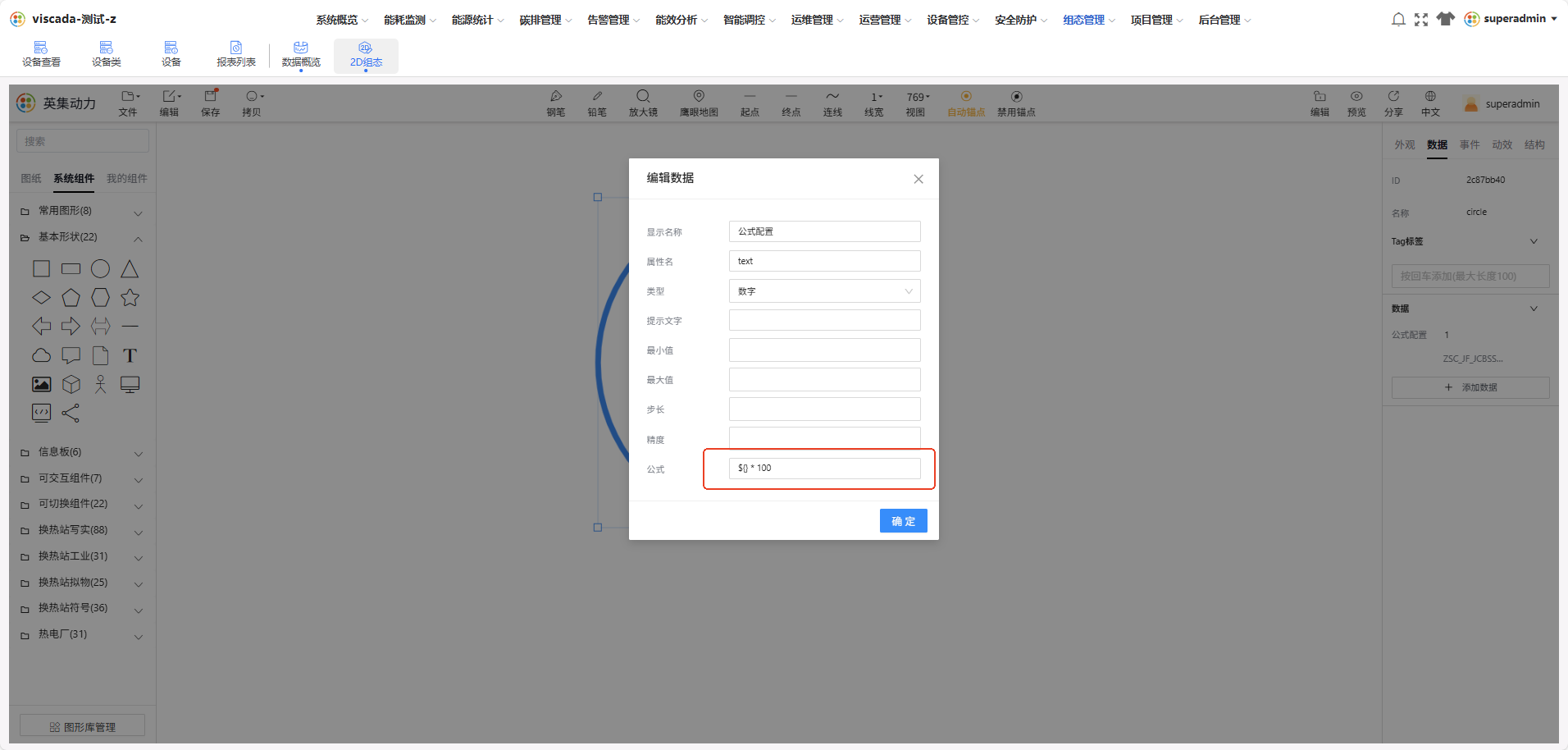This screenshot has height=750, width=1568.
Task: Click the 添加数据 button
Action: [x=1470, y=387]
